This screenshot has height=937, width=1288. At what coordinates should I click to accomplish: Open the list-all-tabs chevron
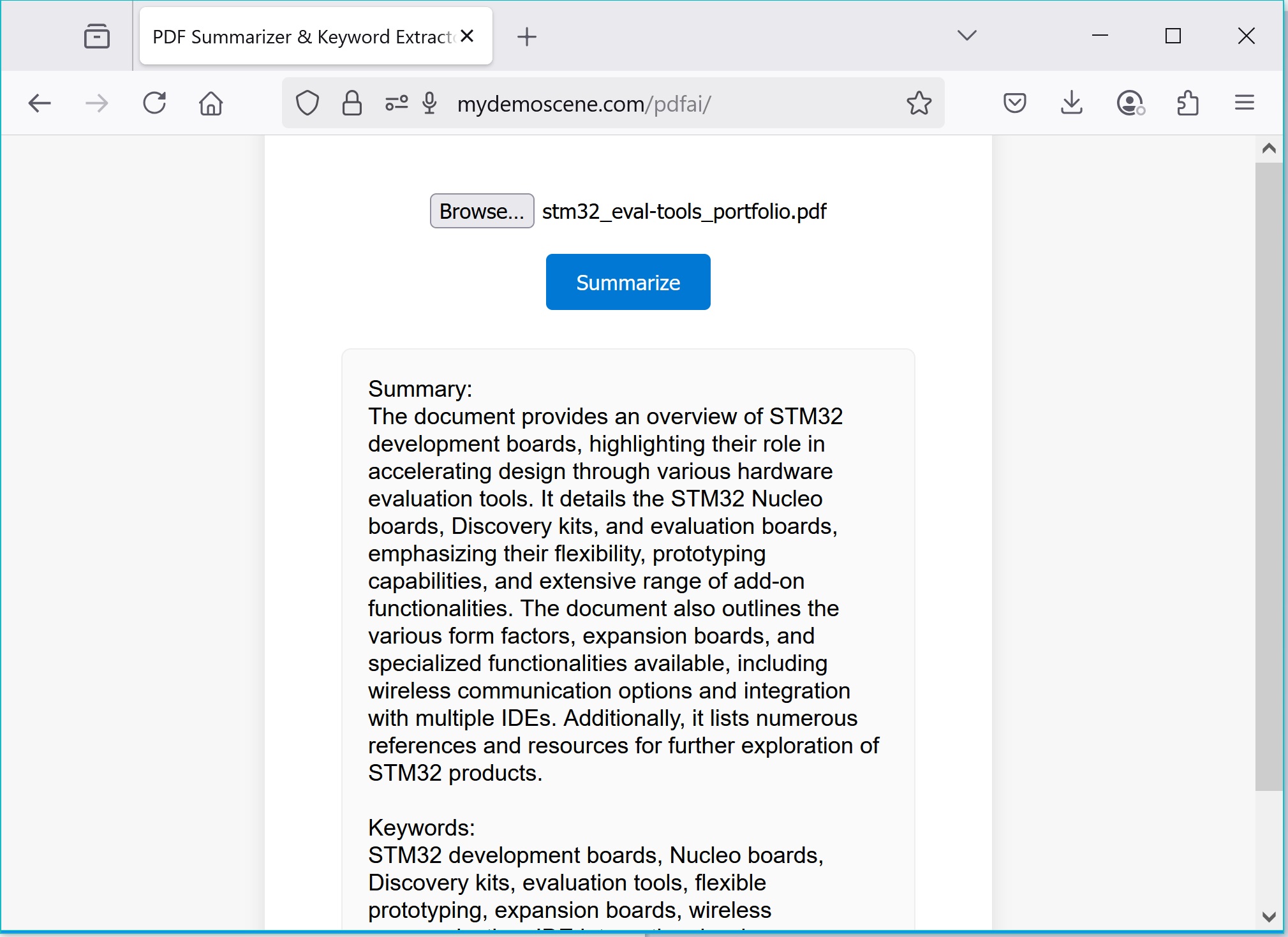965,36
